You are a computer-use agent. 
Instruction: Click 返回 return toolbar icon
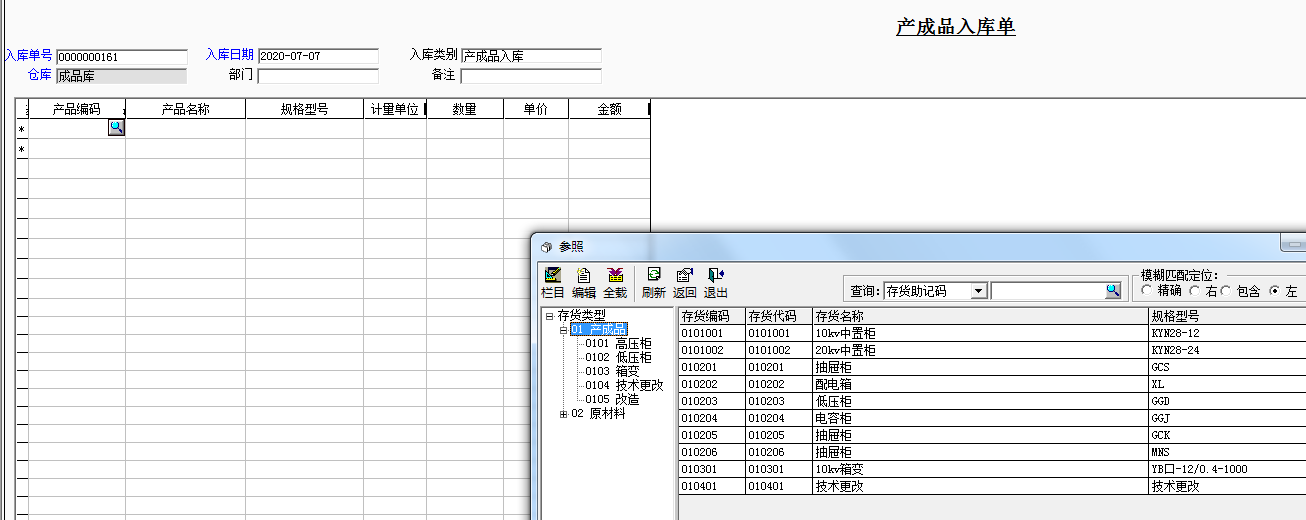(685, 283)
